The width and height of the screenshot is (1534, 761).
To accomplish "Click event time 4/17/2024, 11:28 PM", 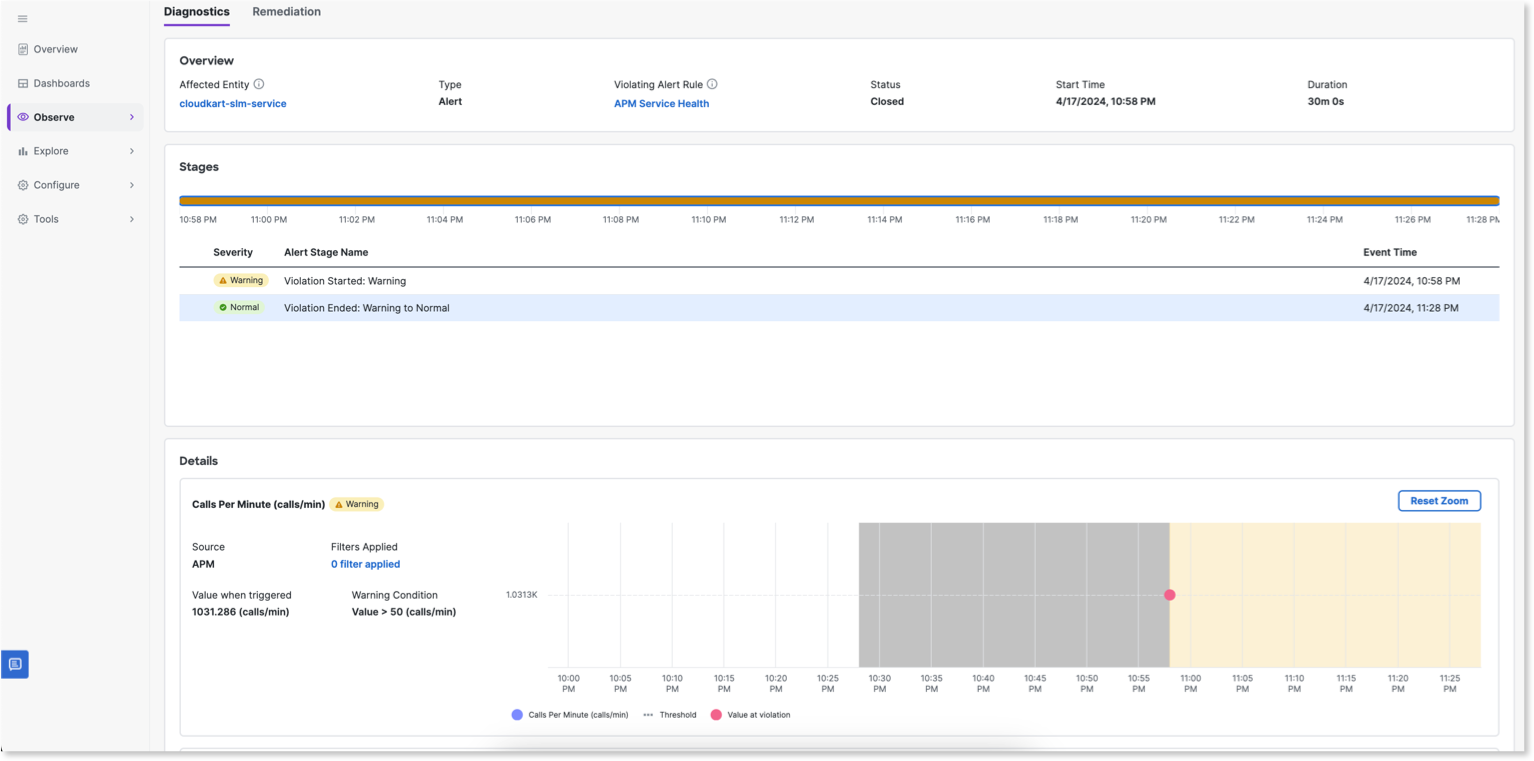I will click(1411, 308).
